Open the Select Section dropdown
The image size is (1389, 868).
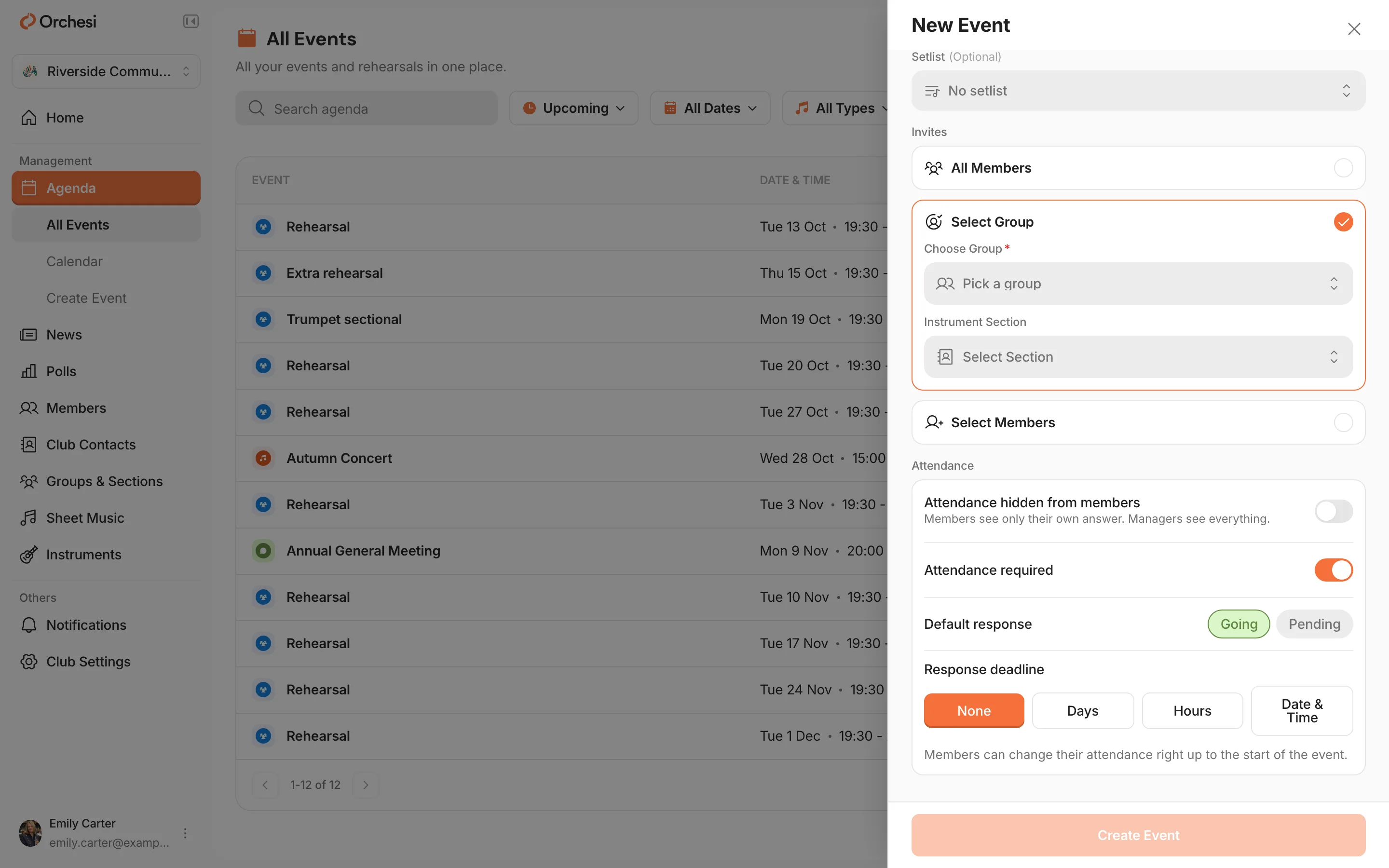(x=1138, y=357)
